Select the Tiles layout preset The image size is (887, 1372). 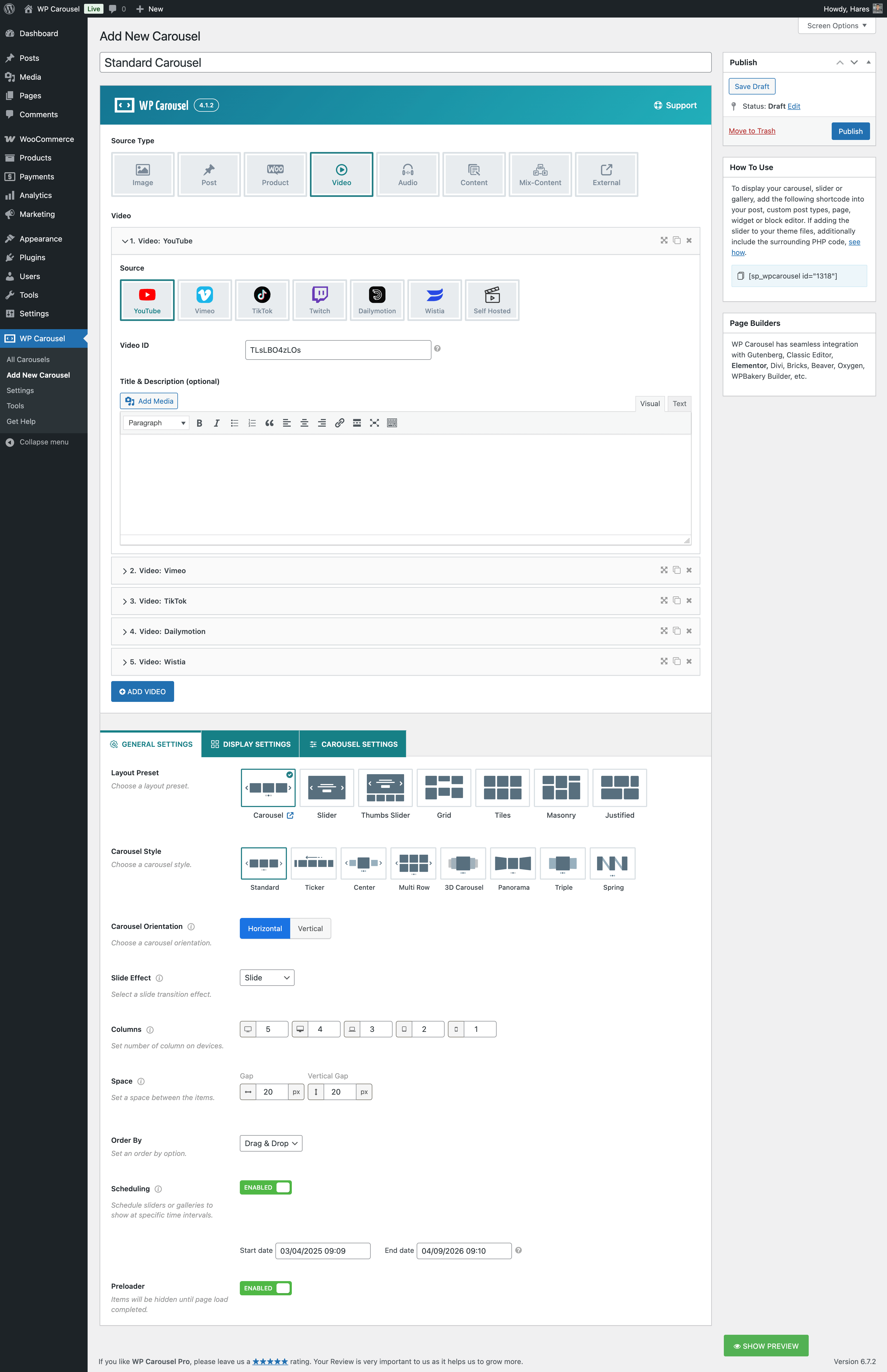pyautogui.click(x=502, y=787)
